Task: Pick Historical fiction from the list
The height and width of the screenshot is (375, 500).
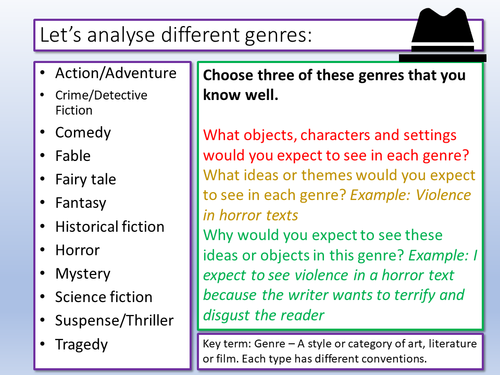Action: 110,227
